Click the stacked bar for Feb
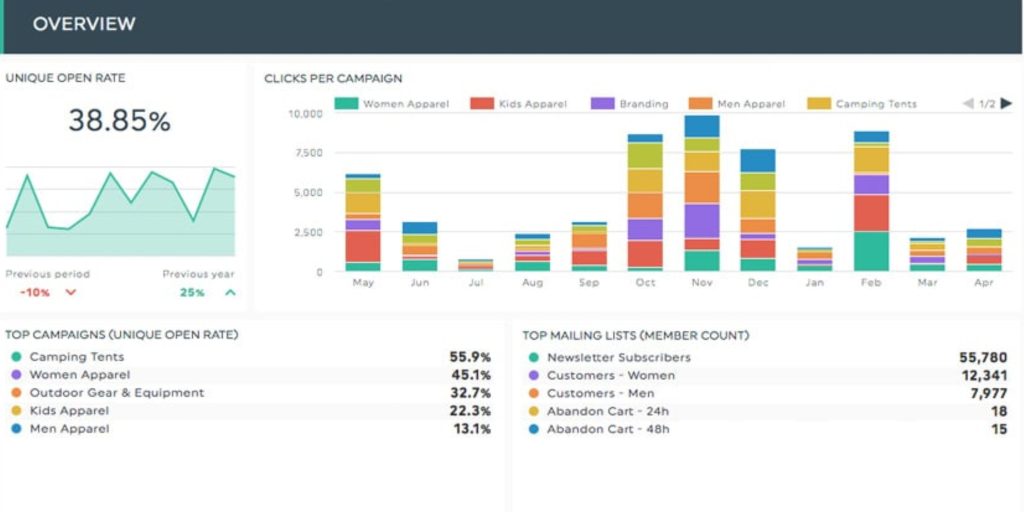This screenshot has height=512, width=1024. (871, 201)
